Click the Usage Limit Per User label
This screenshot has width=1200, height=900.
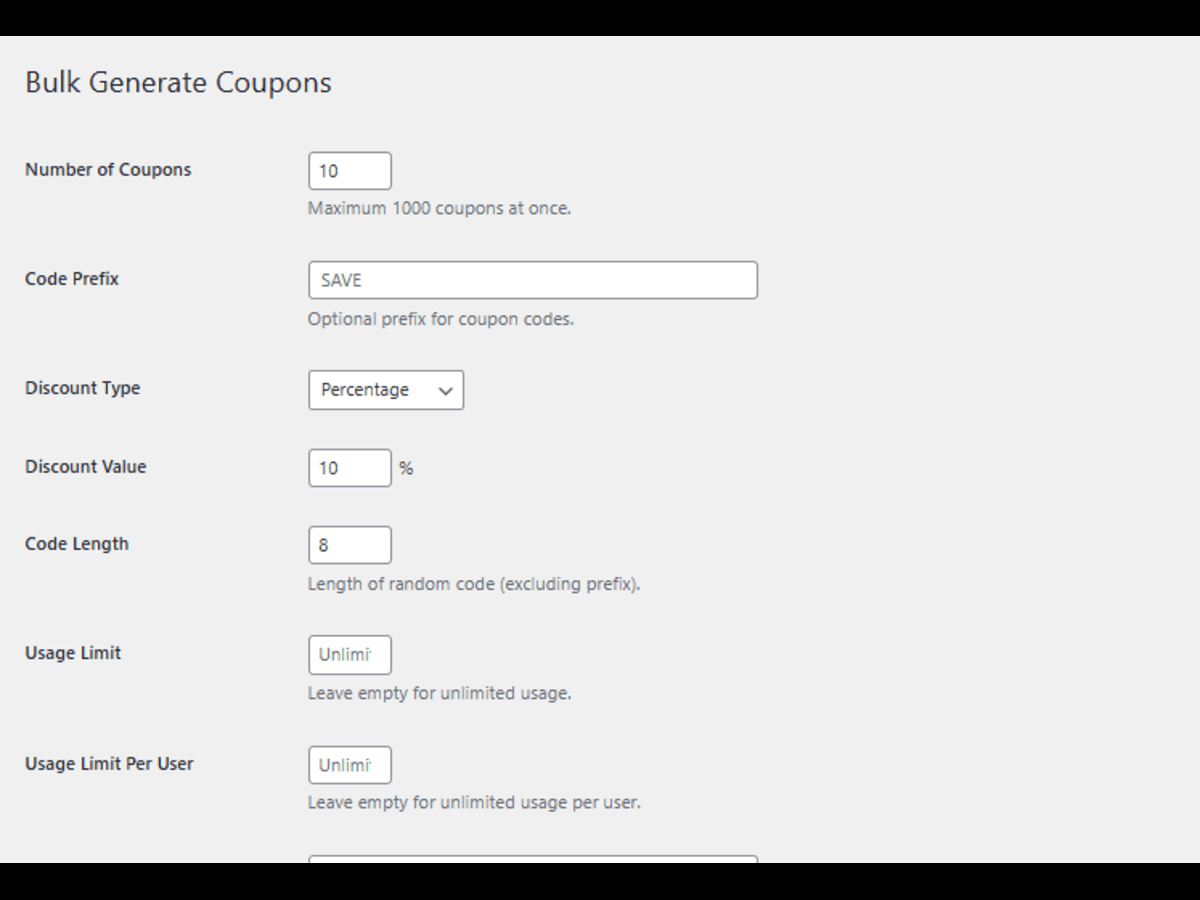coord(109,764)
